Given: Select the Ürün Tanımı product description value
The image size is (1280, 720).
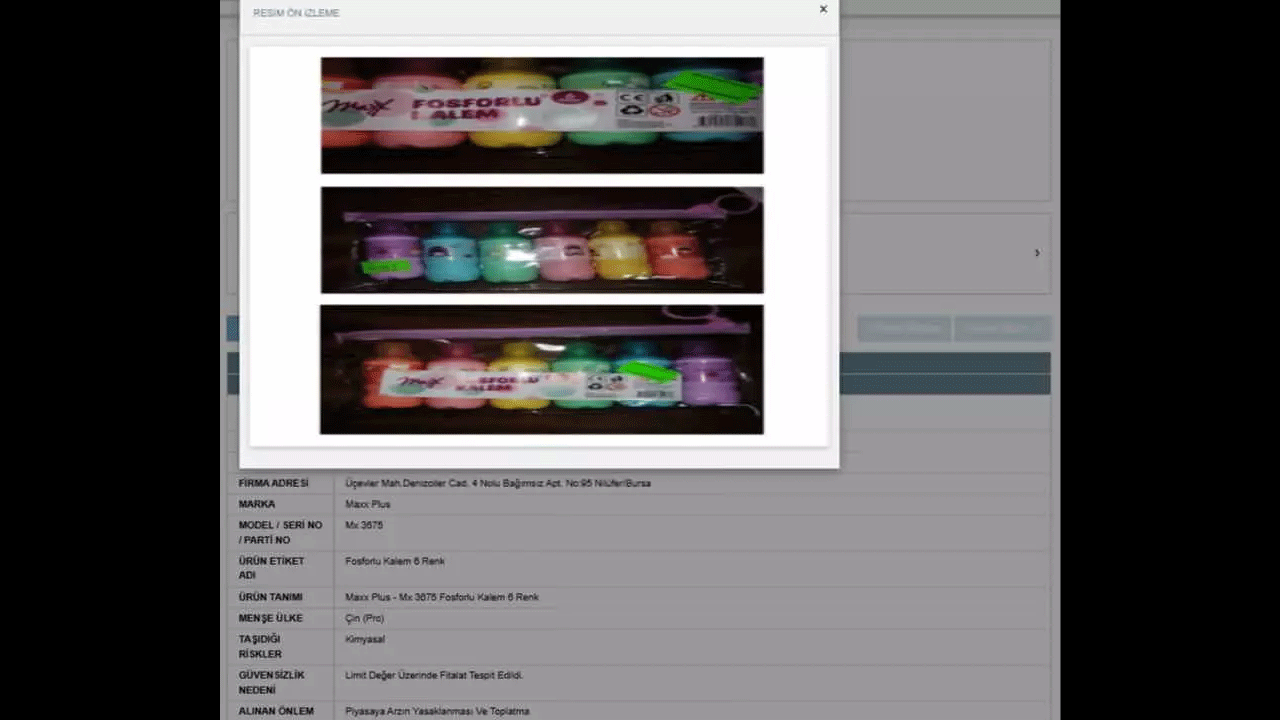Looking at the screenshot, I should click(x=441, y=597).
